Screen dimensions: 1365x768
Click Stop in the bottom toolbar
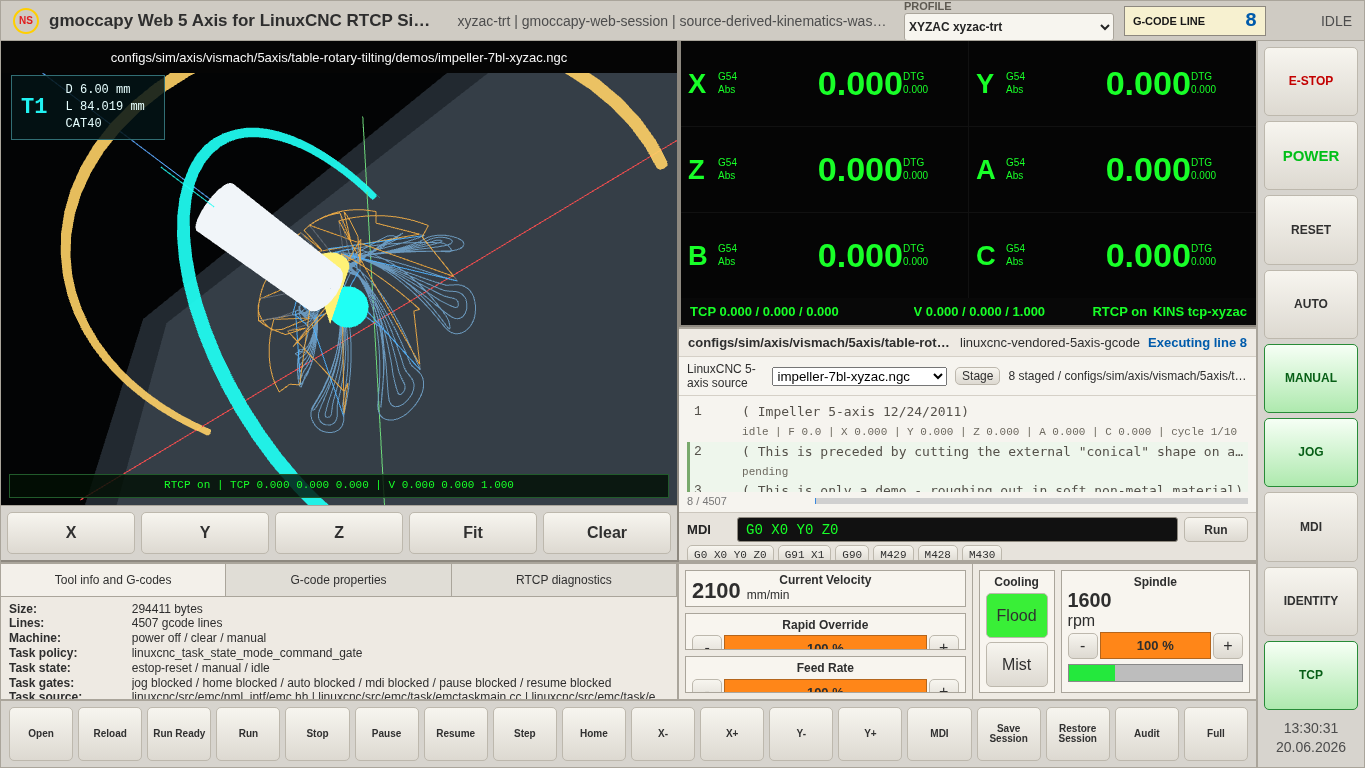point(317,734)
